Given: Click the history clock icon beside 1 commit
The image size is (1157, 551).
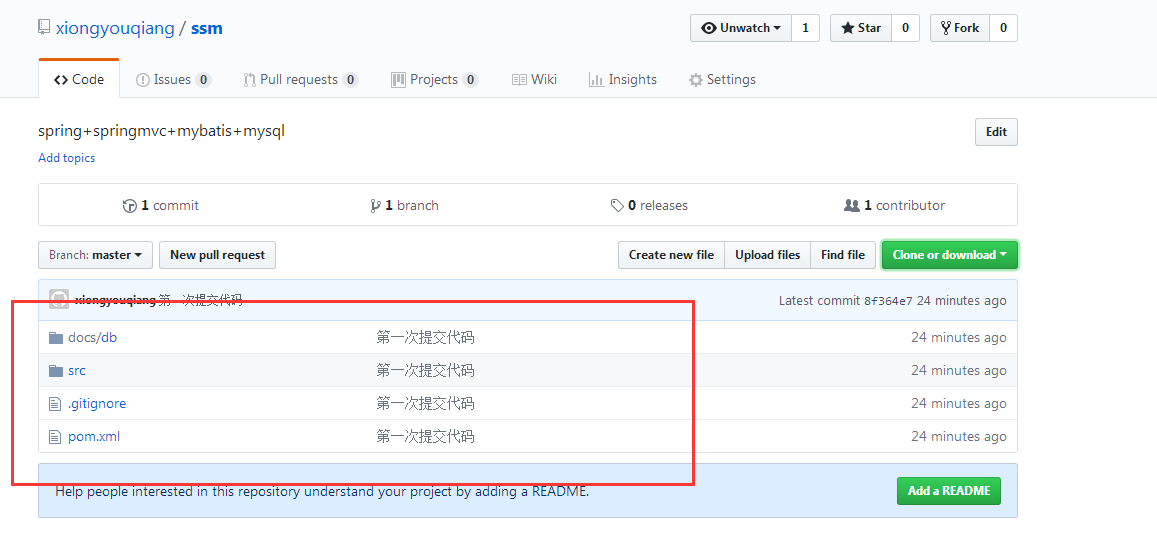Looking at the screenshot, I should (x=130, y=206).
